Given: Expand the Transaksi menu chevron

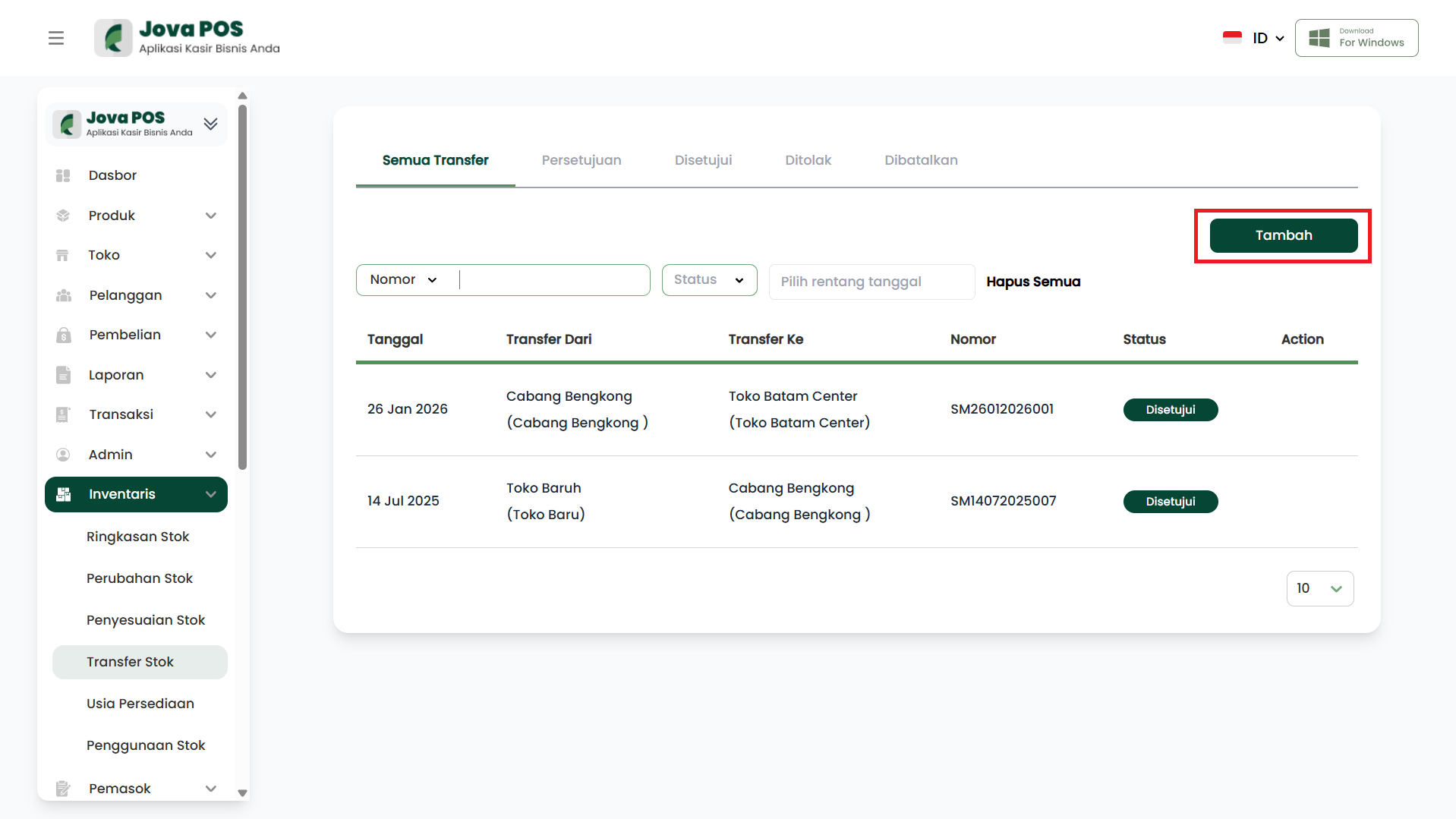Looking at the screenshot, I should point(211,414).
